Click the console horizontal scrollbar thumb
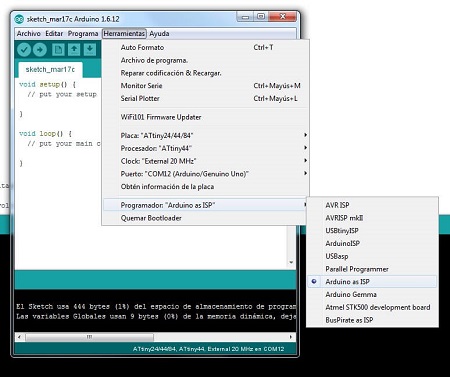Viewport: 450px width, 377px height. click(x=89, y=337)
